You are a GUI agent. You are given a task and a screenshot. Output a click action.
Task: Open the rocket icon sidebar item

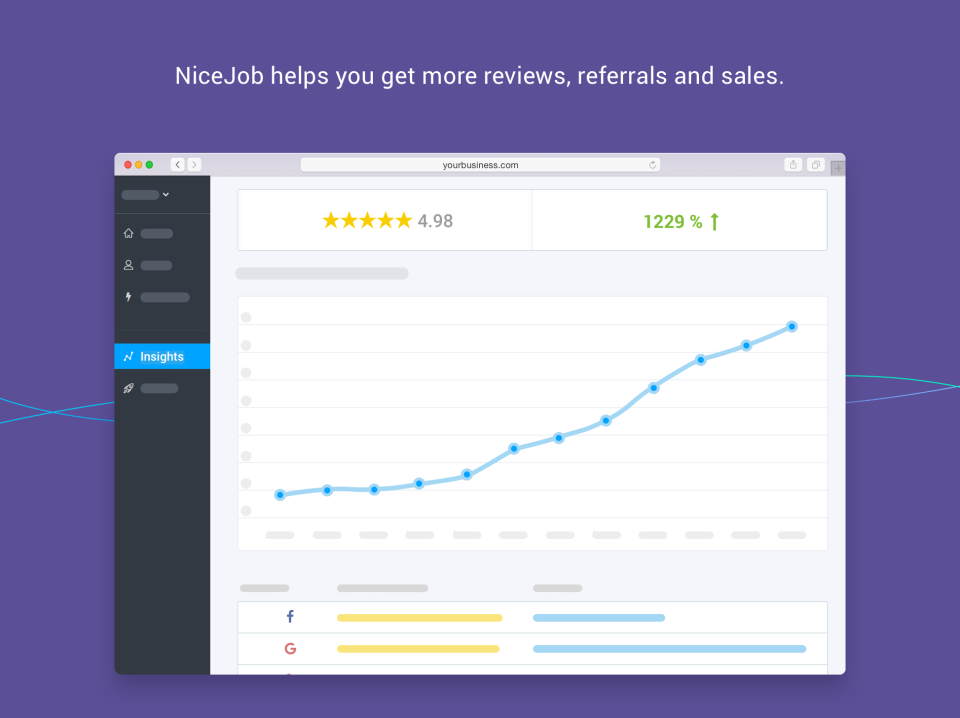tap(129, 388)
